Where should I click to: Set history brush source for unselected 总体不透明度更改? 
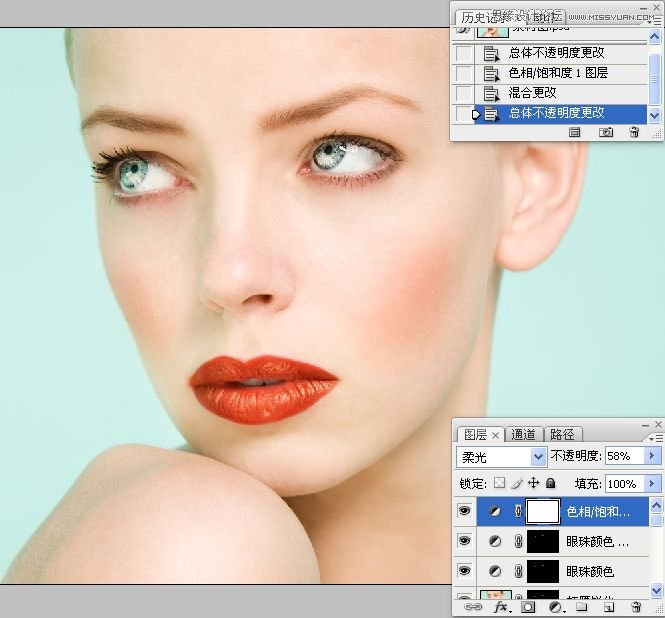tap(463, 54)
